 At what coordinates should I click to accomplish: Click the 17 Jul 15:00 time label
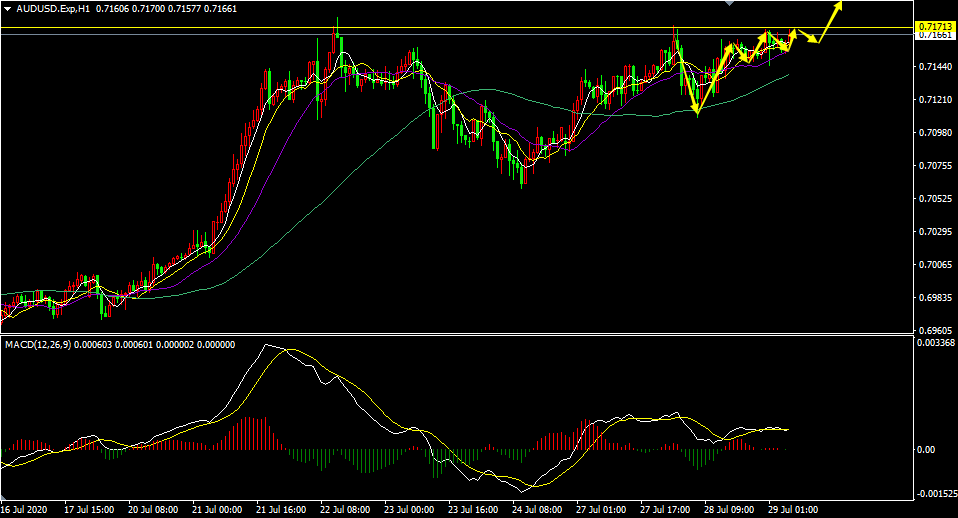(x=89, y=509)
